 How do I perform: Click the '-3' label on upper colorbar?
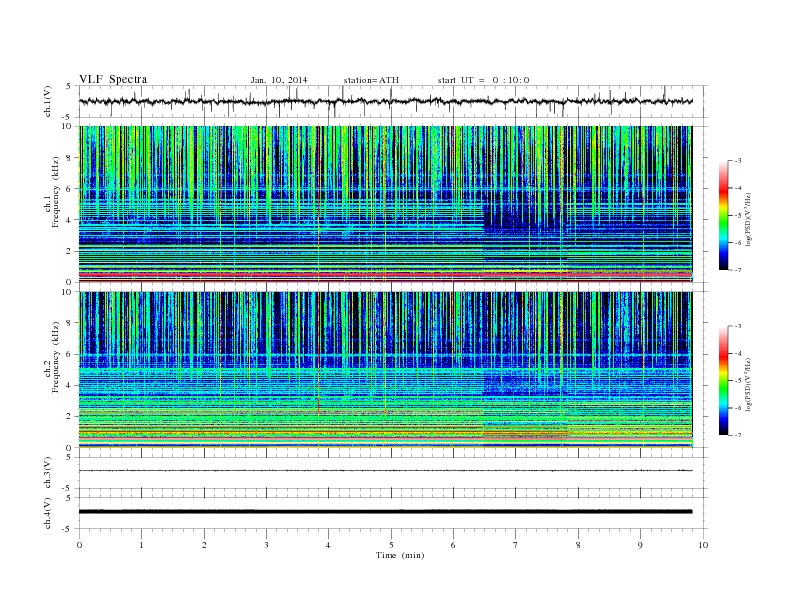[738, 161]
